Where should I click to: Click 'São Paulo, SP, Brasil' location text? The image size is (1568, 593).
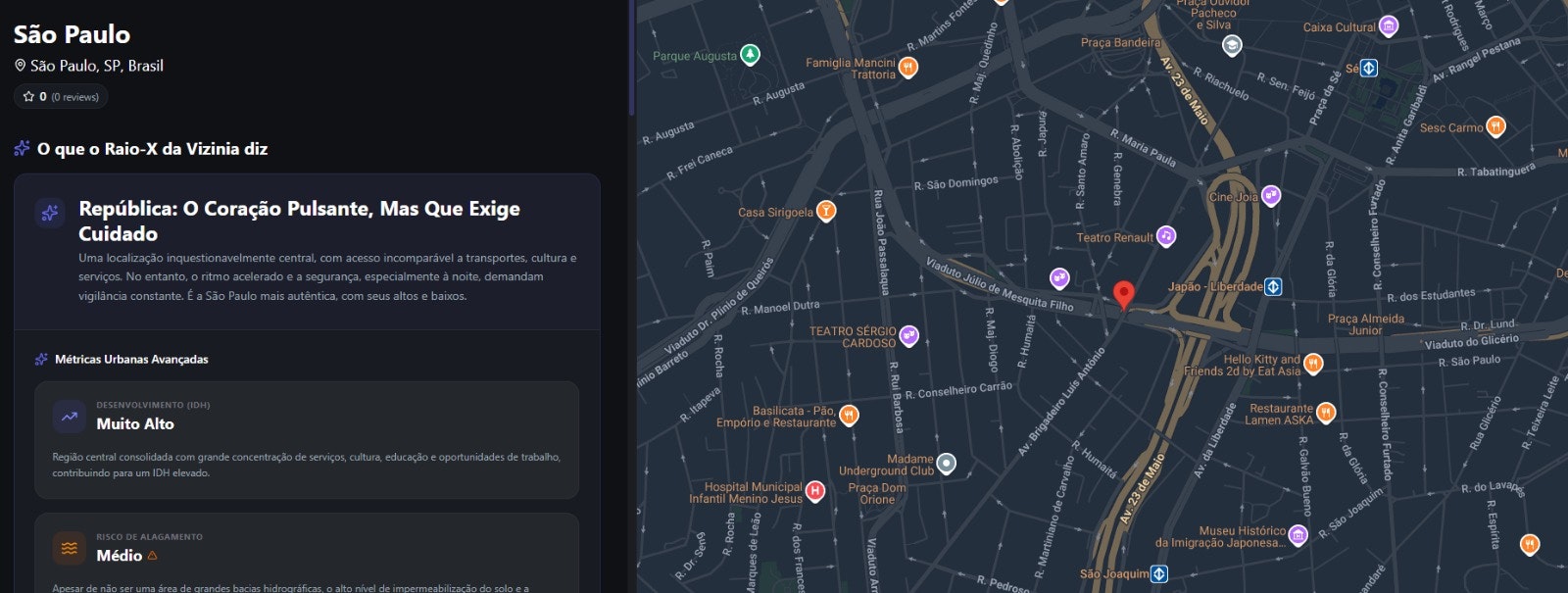point(97,66)
